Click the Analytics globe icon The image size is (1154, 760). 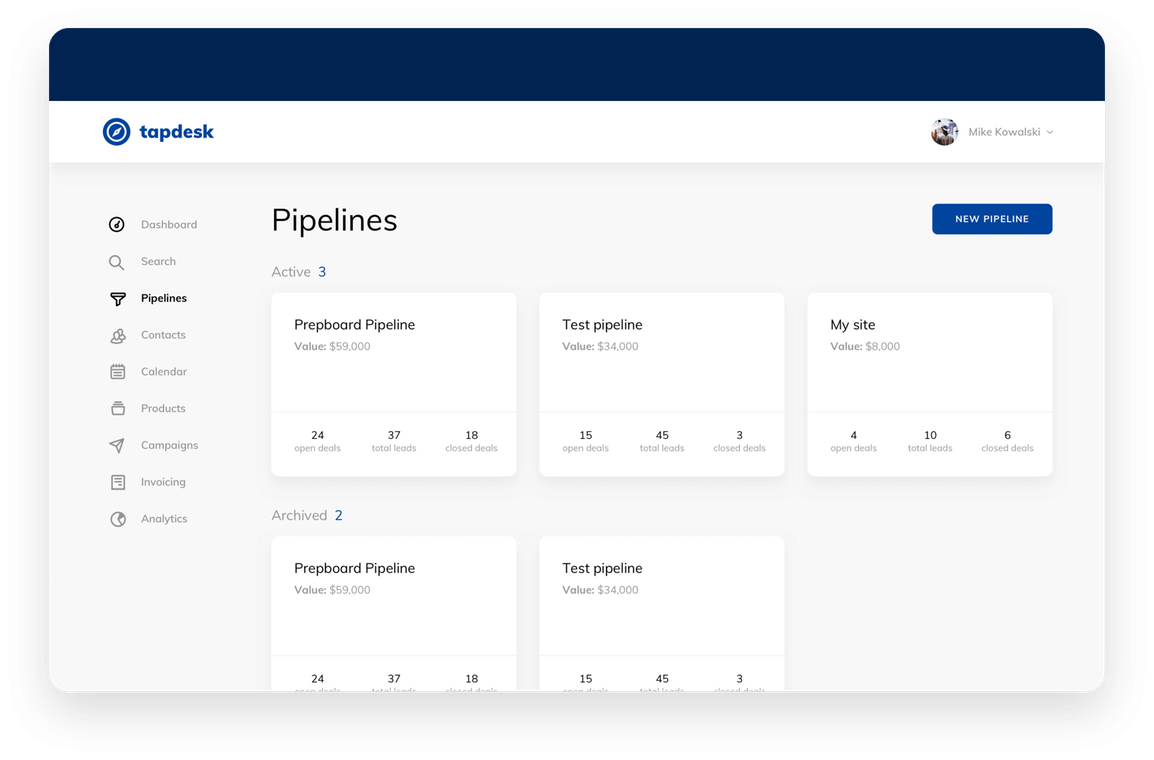(117, 519)
